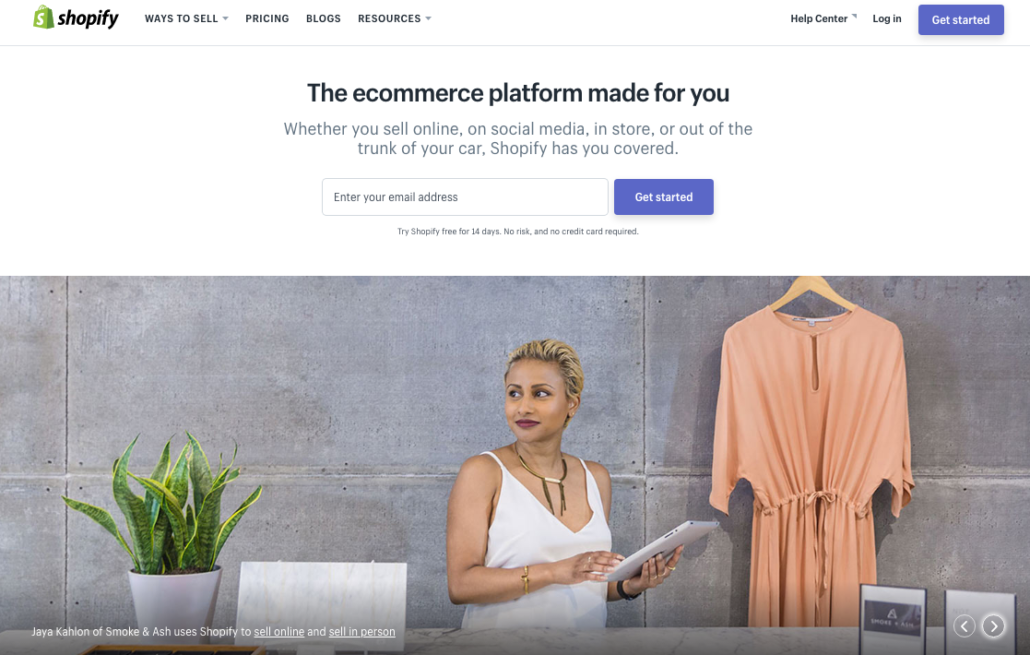The width and height of the screenshot is (1030, 655).
Task: Open the Blogs page
Action: coord(323,18)
